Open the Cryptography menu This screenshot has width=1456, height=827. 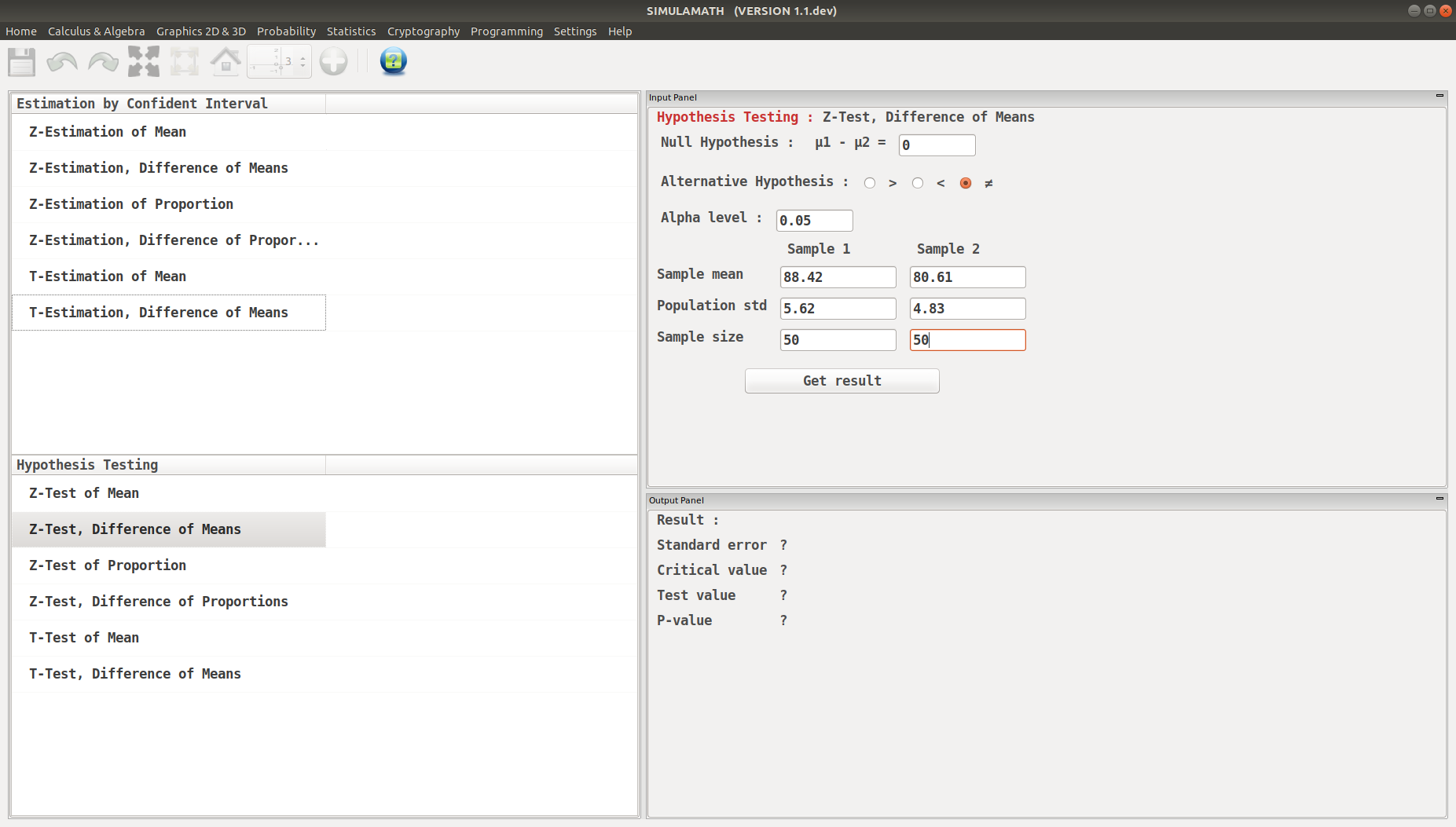point(424,31)
